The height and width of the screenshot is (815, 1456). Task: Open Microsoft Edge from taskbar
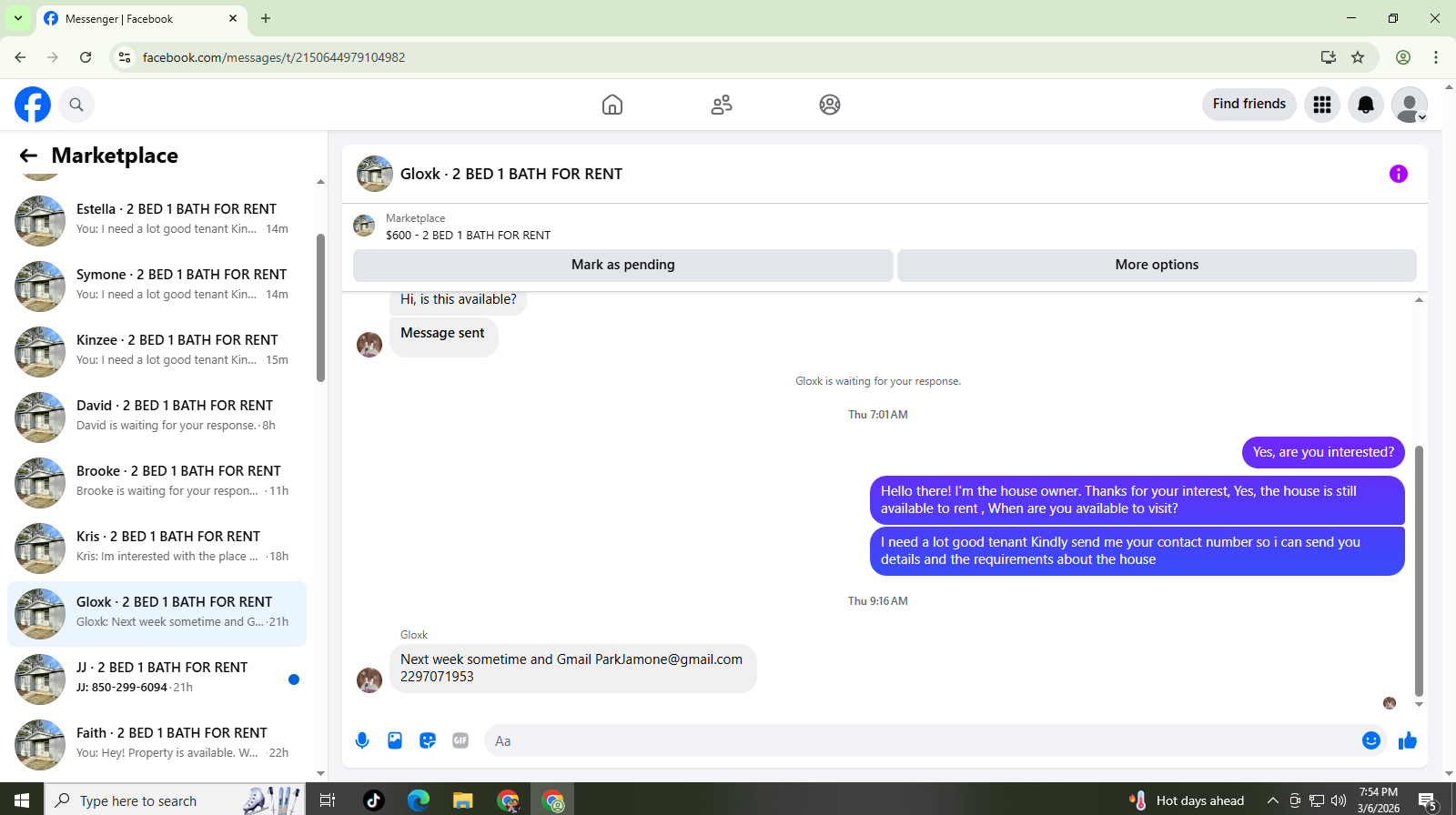pos(419,800)
